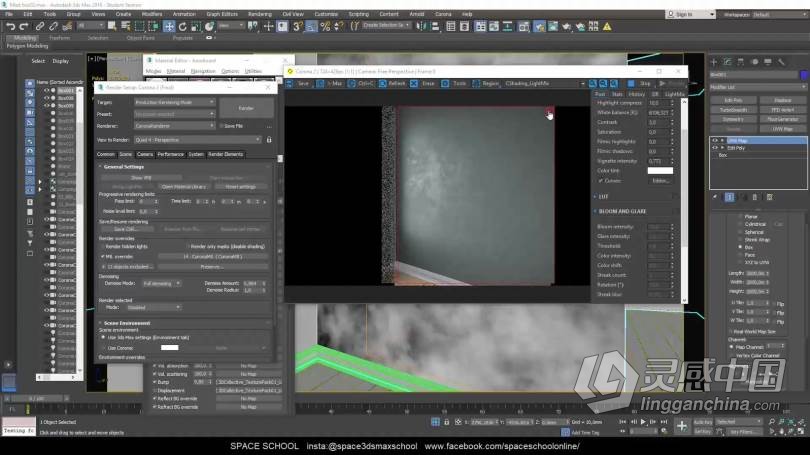Viewport: 810px width, 455px height.
Task: Undo the last action in main toolbar
Action: [x=10, y=26]
